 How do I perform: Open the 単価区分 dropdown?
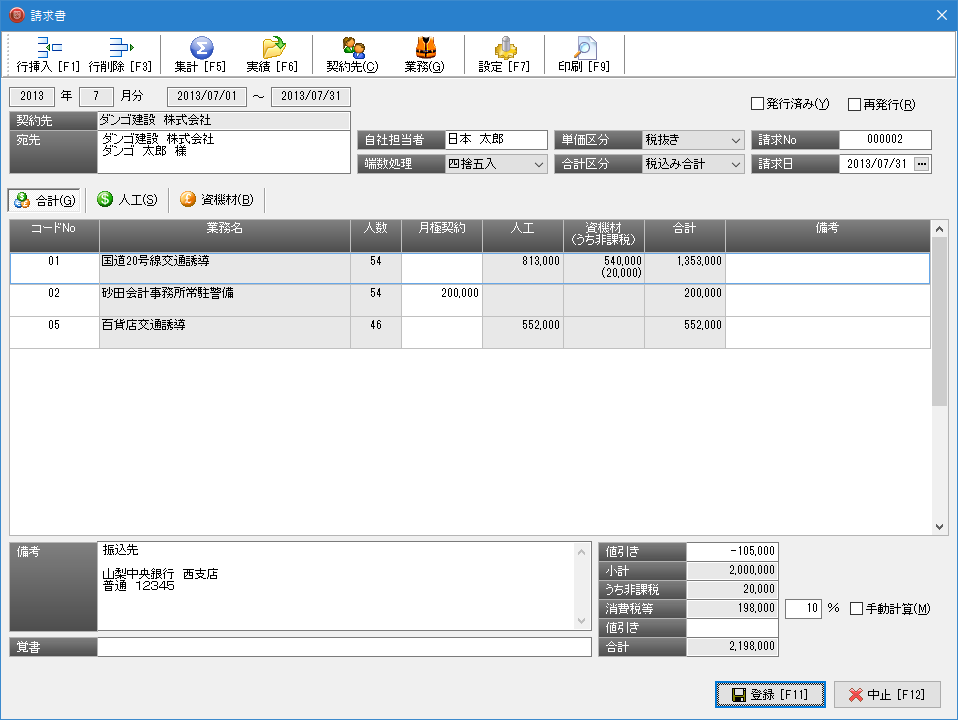736,140
